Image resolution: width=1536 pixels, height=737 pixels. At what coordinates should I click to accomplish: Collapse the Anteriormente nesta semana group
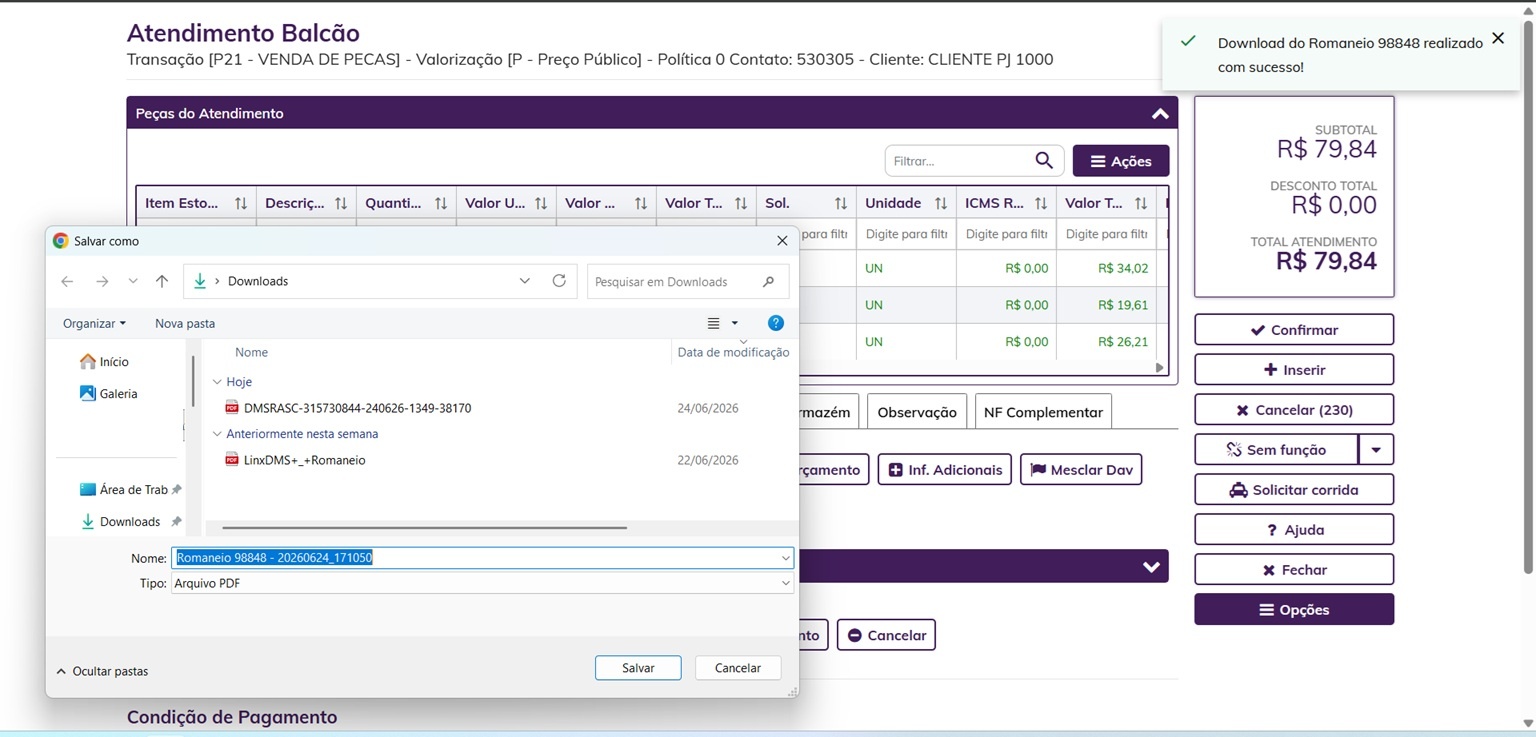tap(216, 434)
